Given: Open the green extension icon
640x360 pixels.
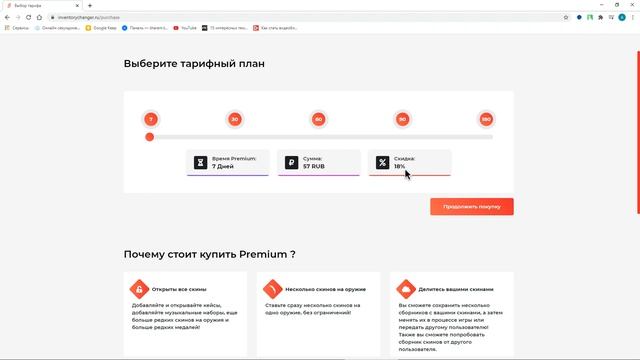Looking at the screenshot, I should click(x=590, y=17).
